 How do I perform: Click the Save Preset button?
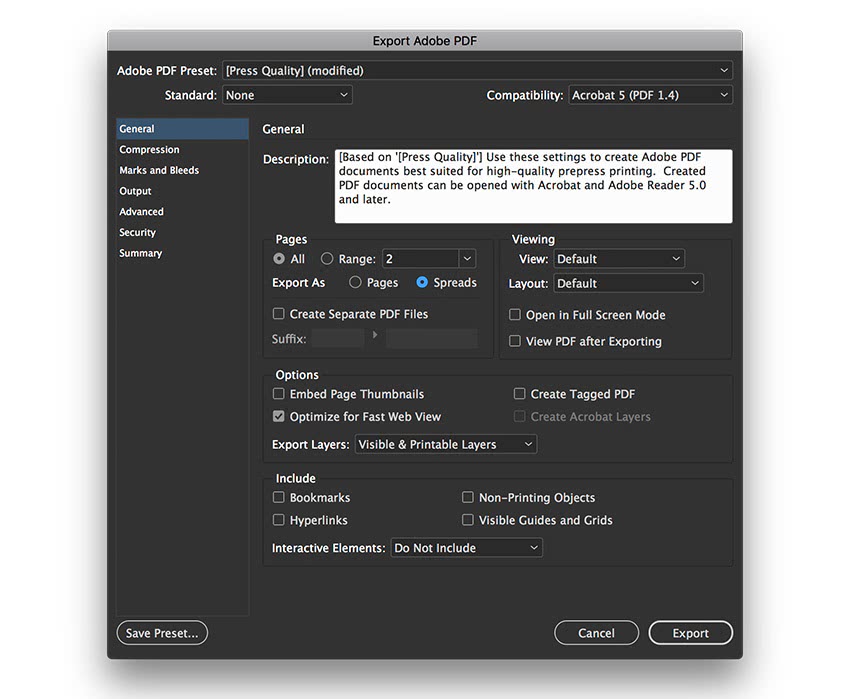coord(162,633)
